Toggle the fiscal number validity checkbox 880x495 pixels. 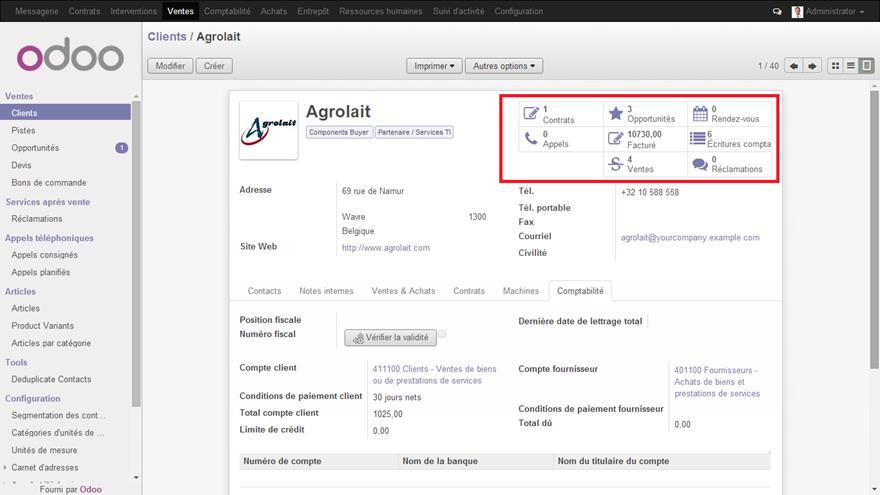(442, 334)
